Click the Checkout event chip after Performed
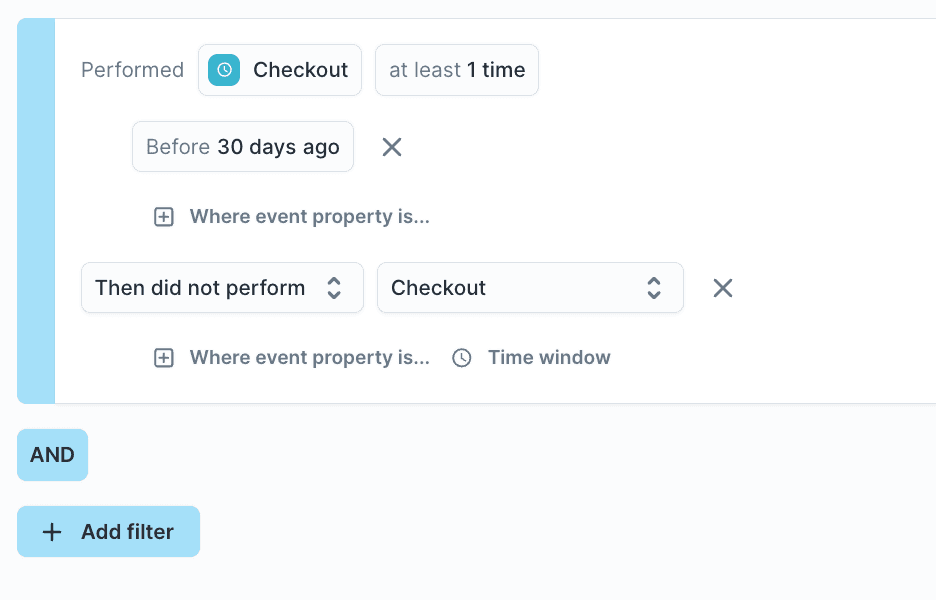This screenshot has height=600, width=936. pyautogui.click(x=280, y=70)
